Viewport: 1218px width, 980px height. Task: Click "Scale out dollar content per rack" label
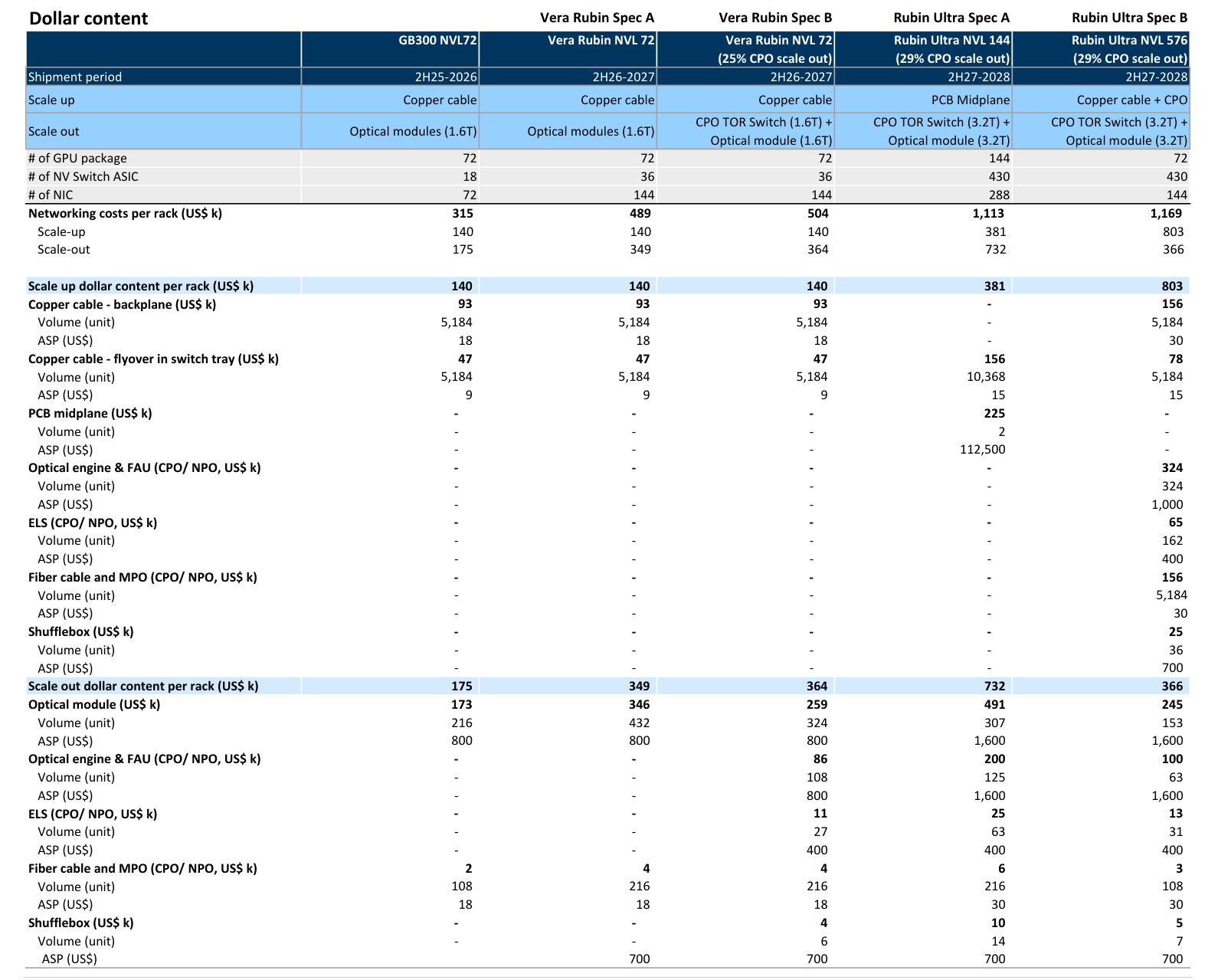143,686
